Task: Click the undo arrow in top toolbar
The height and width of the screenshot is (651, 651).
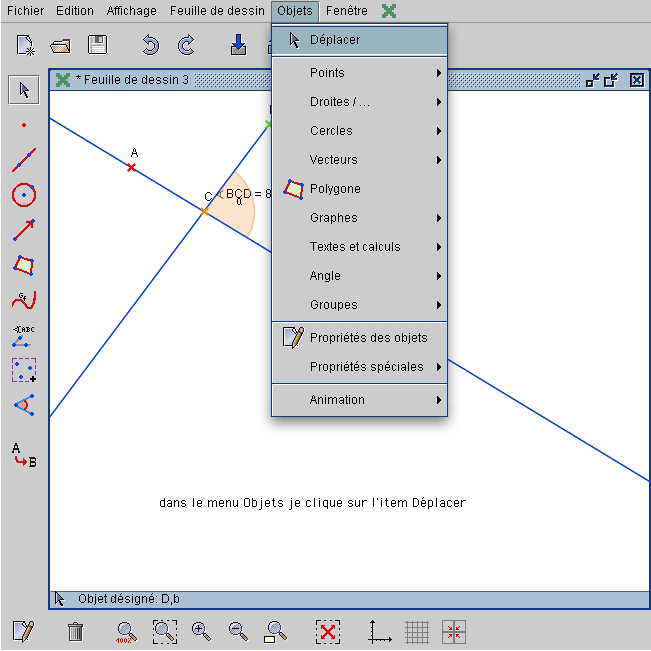Action: point(150,45)
